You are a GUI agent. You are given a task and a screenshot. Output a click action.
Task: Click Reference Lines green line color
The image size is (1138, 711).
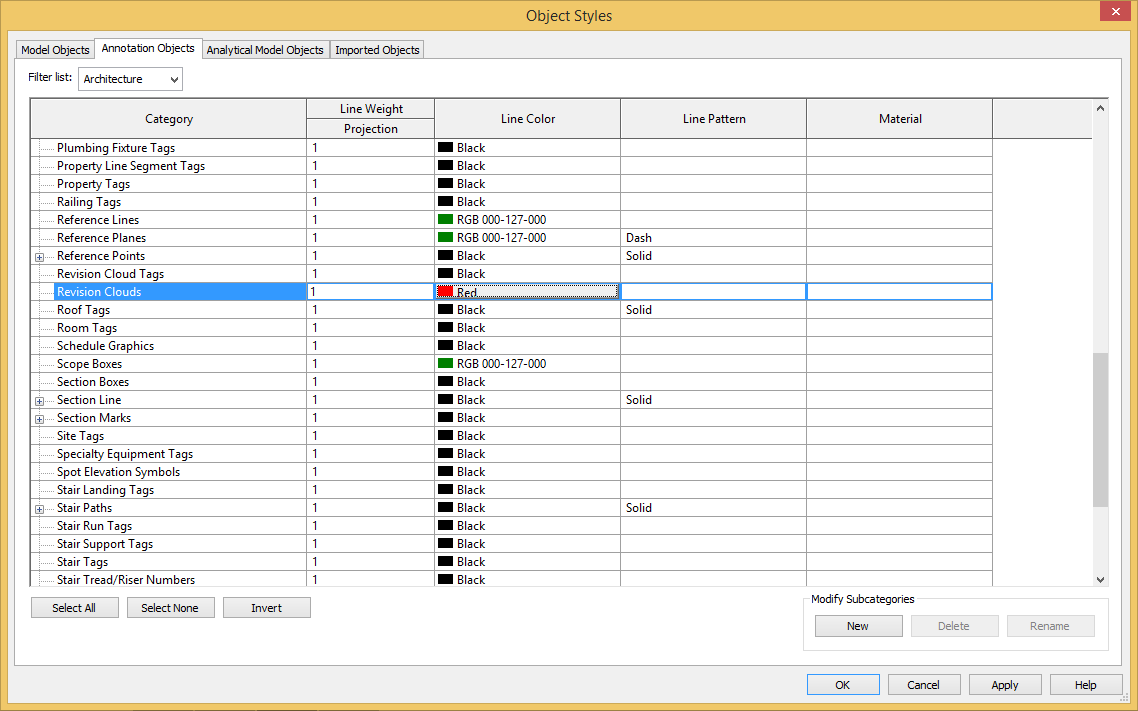[527, 220]
